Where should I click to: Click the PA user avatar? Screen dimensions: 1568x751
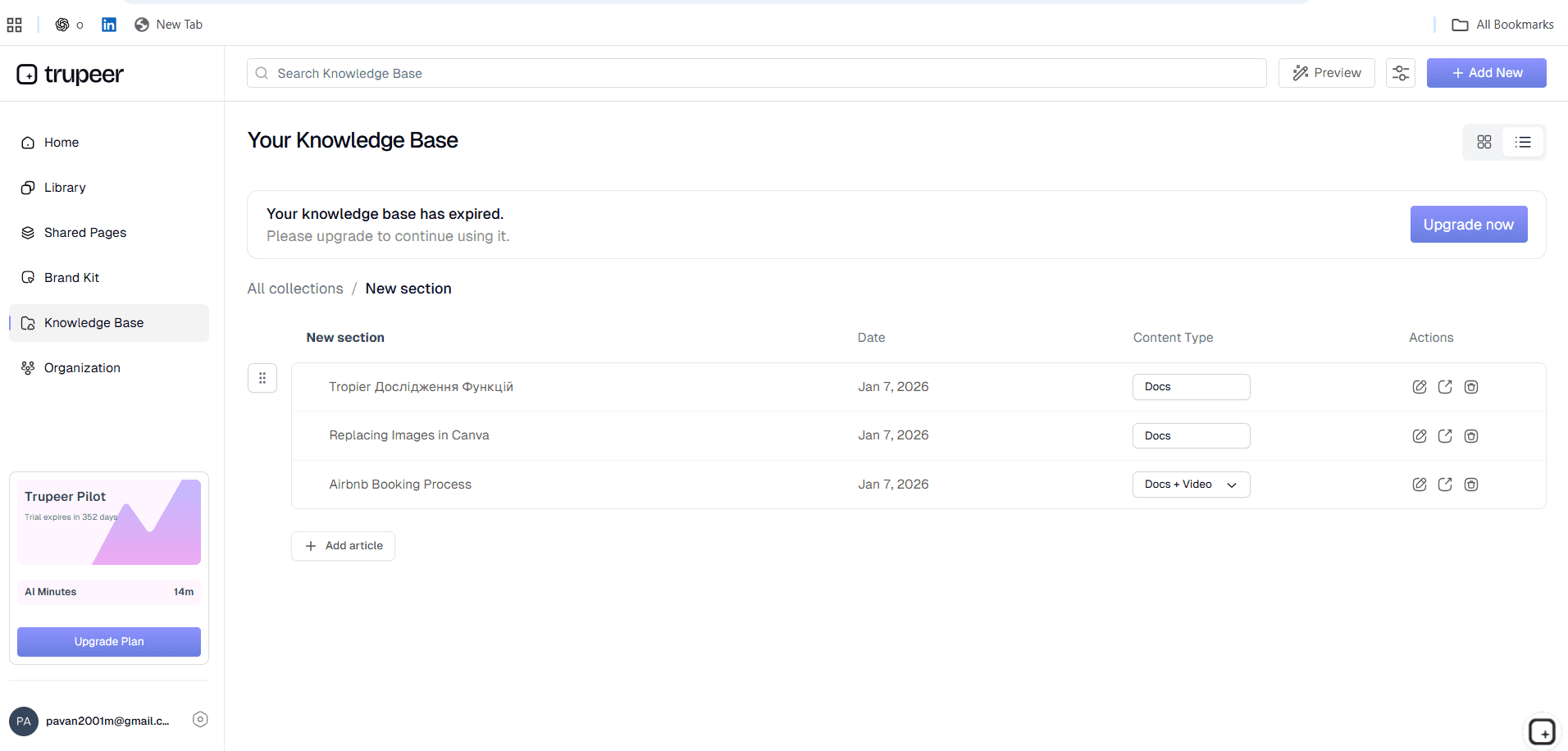(24, 721)
